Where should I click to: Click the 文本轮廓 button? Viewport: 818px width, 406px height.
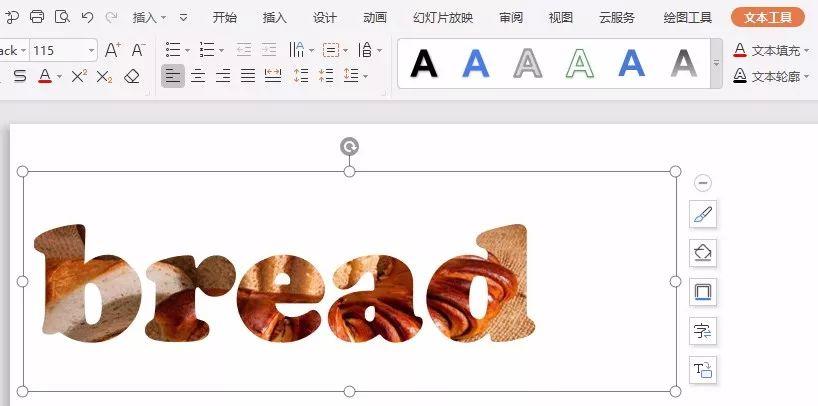(771, 76)
